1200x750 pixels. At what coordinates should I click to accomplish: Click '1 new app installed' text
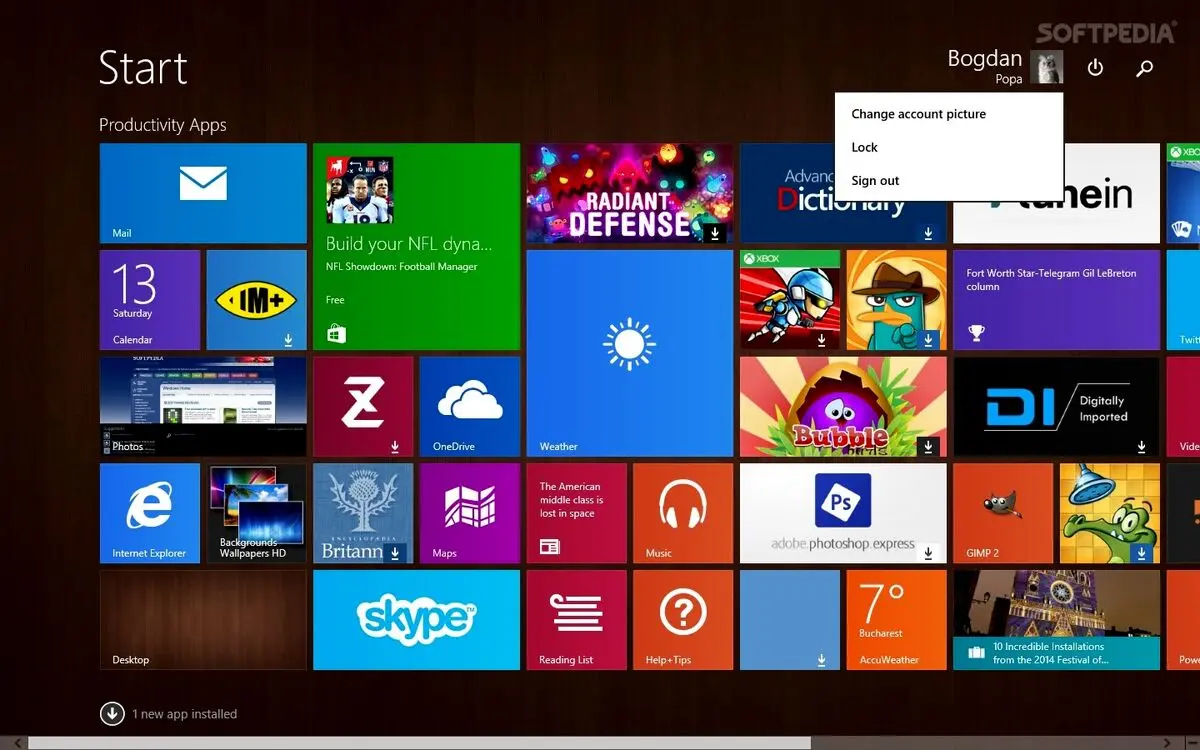[x=185, y=714]
